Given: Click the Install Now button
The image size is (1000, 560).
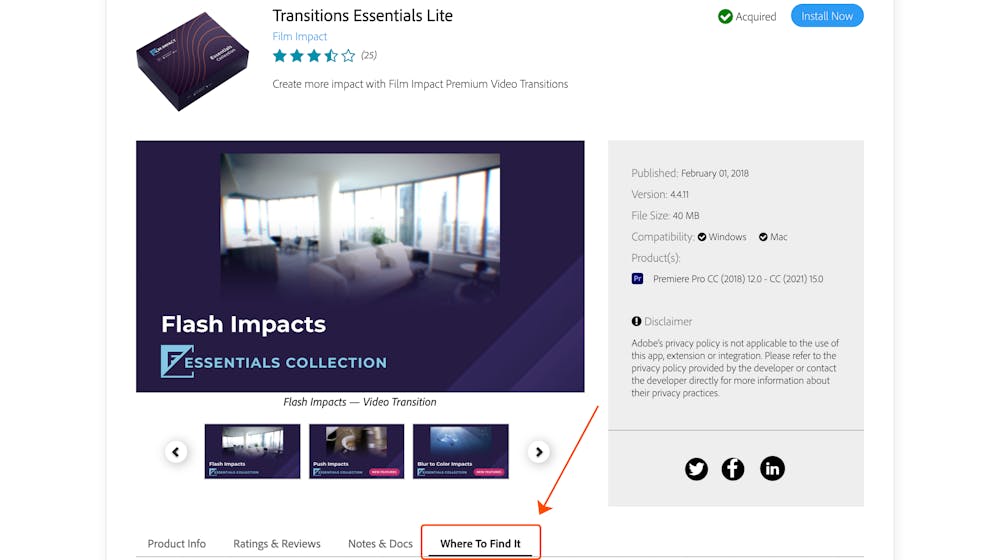Looking at the screenshot, I should coord(827,16).
